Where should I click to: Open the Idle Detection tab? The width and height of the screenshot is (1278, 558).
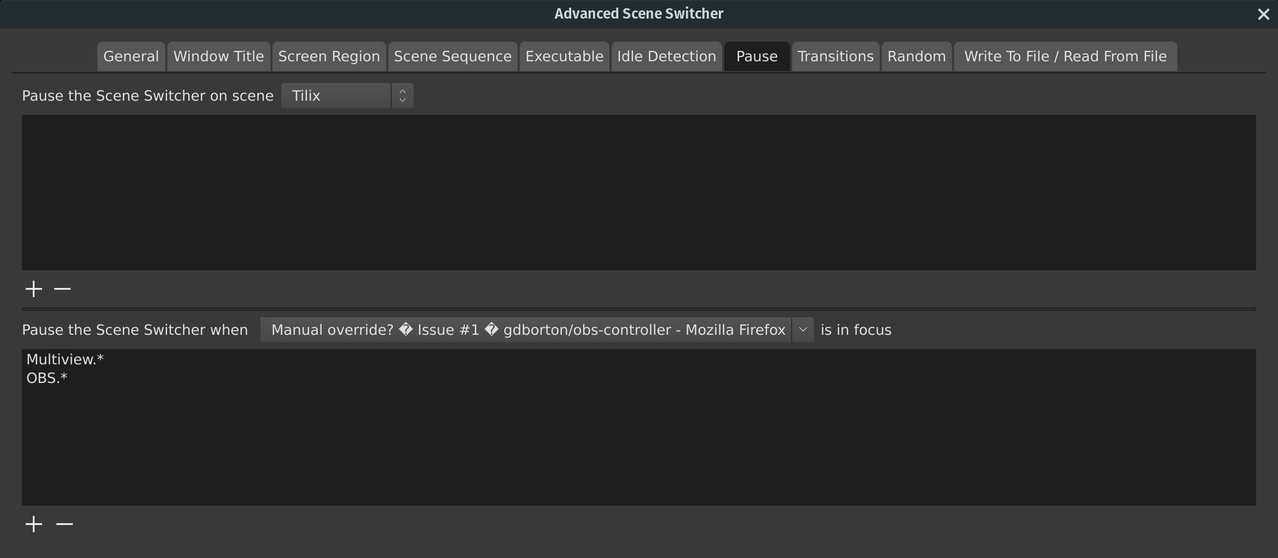[667, 57]
